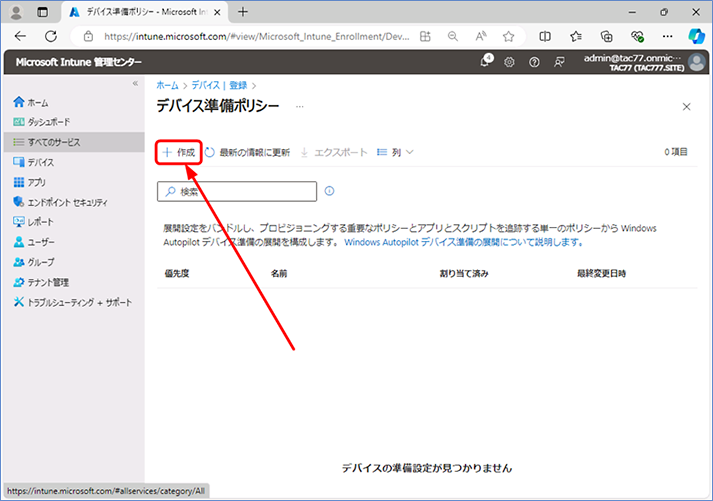The height and width of the screenshot is (501, 713).
Task: Open app available icon in address bar
Action: 425,36
